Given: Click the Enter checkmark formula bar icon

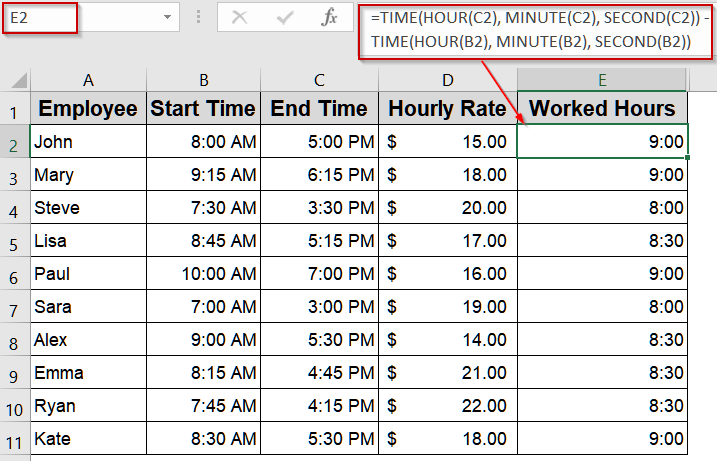Looking at the screenshot, I should 284,18.
